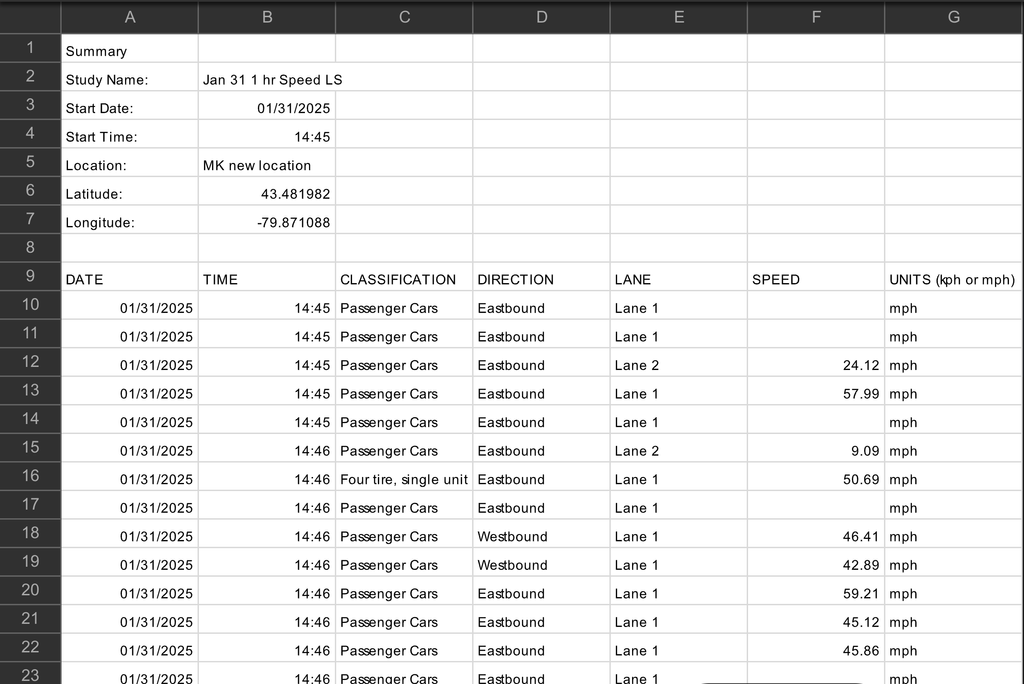Select column header A
The height and width of the screenshot is (684, 1024).
pyautogui.click(x=130, y=16)
